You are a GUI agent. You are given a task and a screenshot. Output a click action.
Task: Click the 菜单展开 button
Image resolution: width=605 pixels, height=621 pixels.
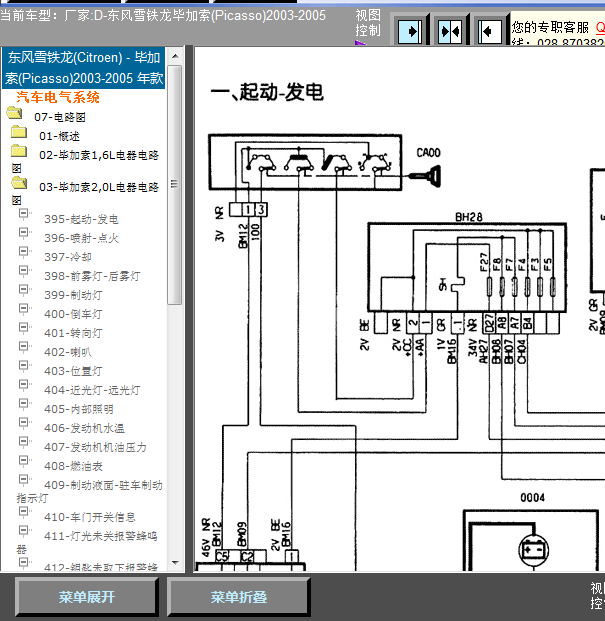87,597
